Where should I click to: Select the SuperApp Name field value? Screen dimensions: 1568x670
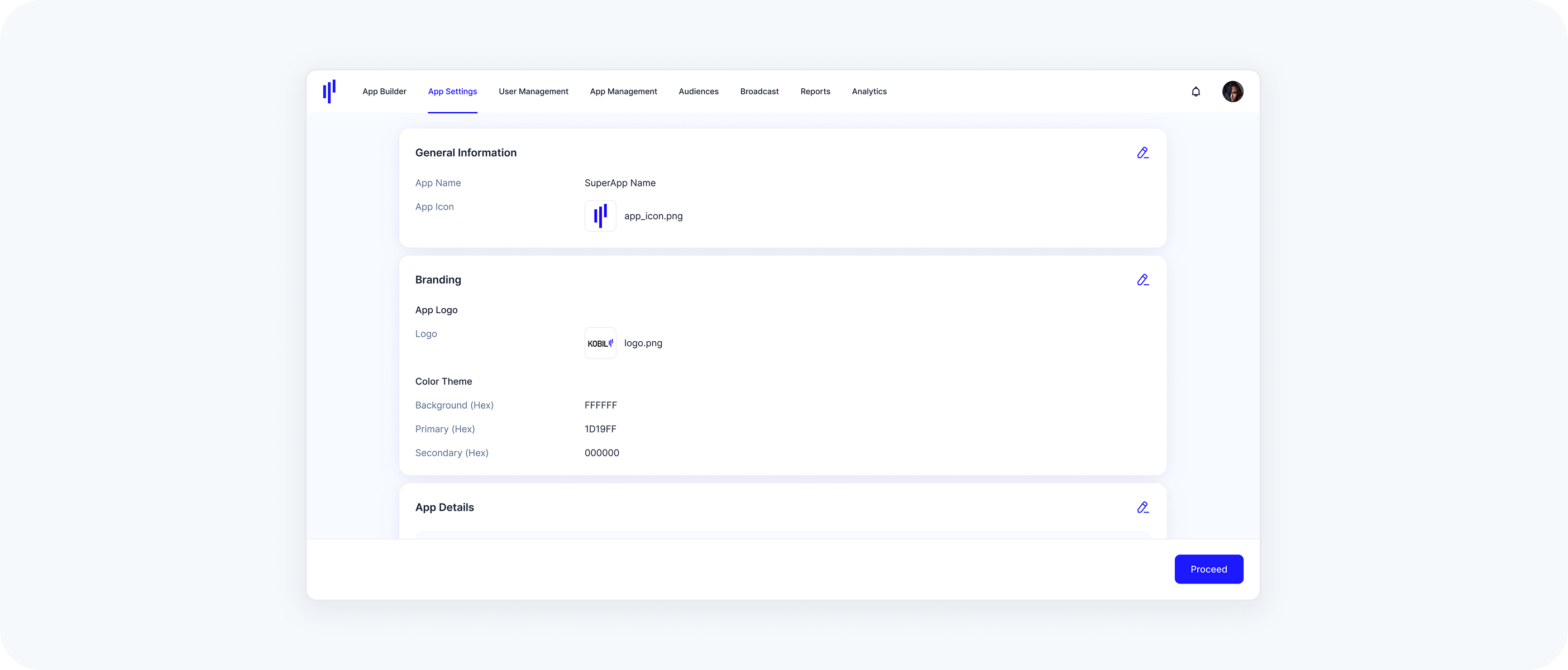pos(620,183)
